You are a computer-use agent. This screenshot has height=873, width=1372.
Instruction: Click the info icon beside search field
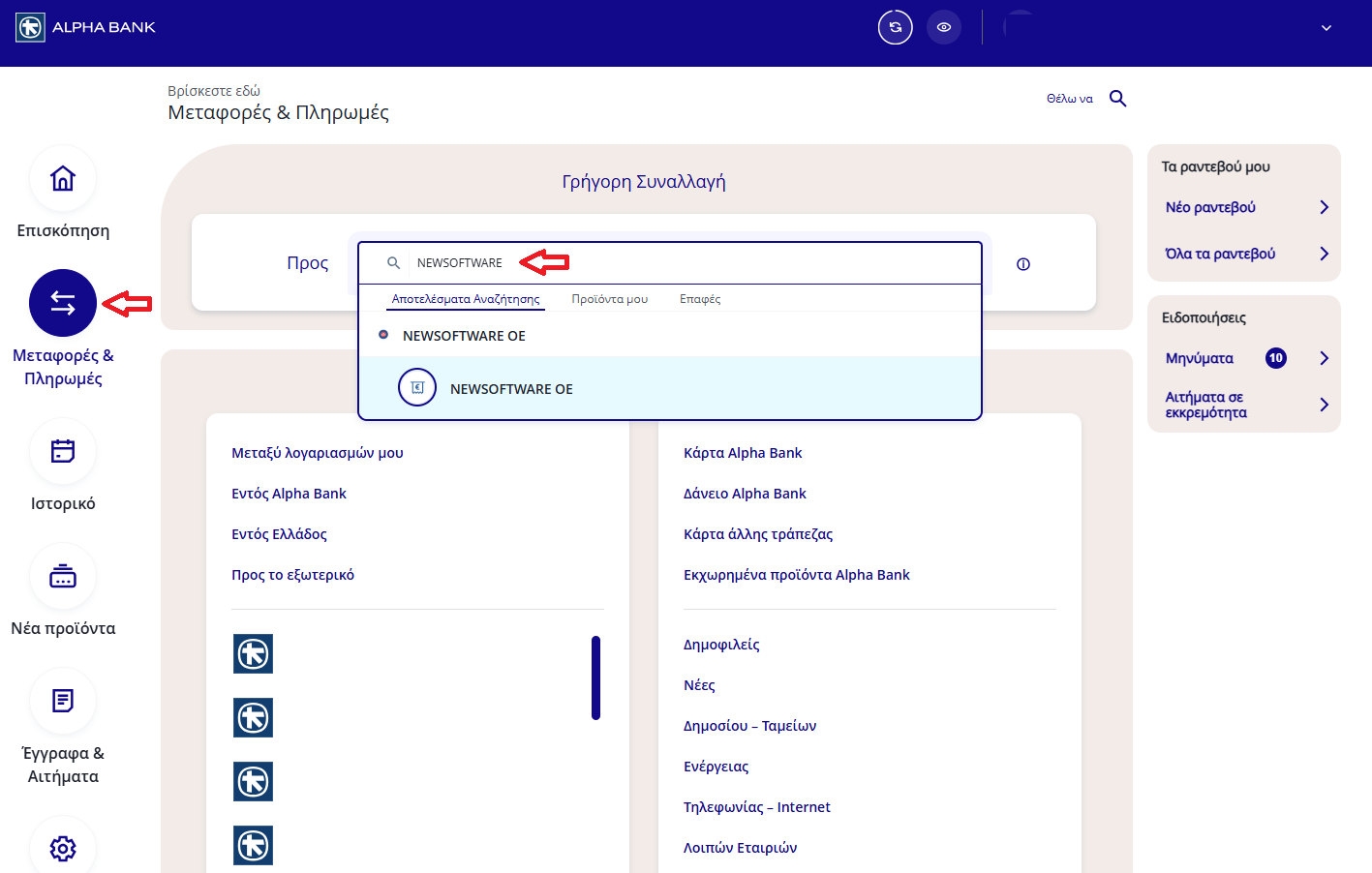point(1023,264)
